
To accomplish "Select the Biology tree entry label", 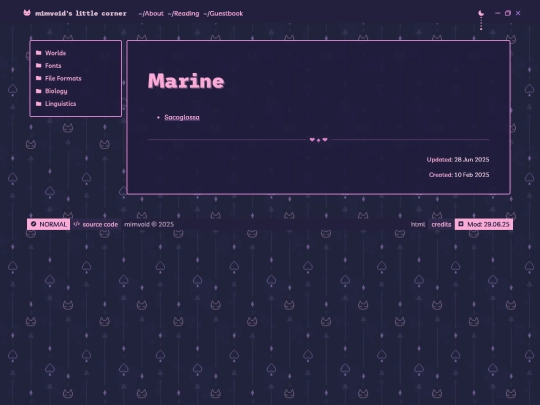I will point(56,91).
